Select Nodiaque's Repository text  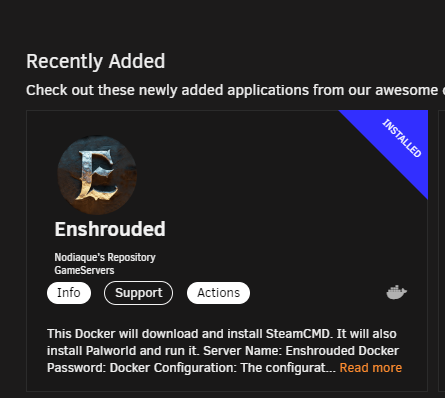pos(105,257)
